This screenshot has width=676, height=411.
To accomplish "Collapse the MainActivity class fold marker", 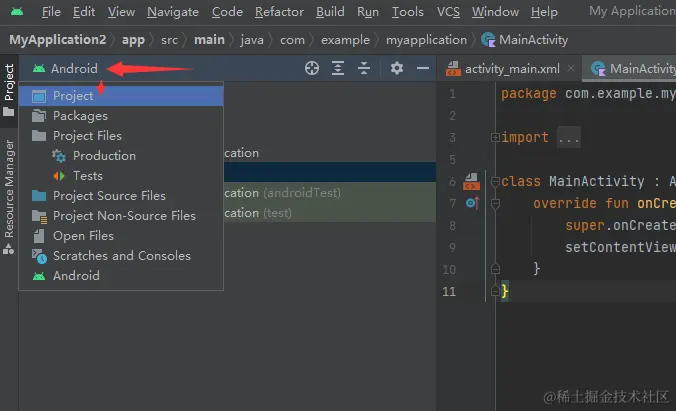I will pyautogui.click(x=495, y=182).
